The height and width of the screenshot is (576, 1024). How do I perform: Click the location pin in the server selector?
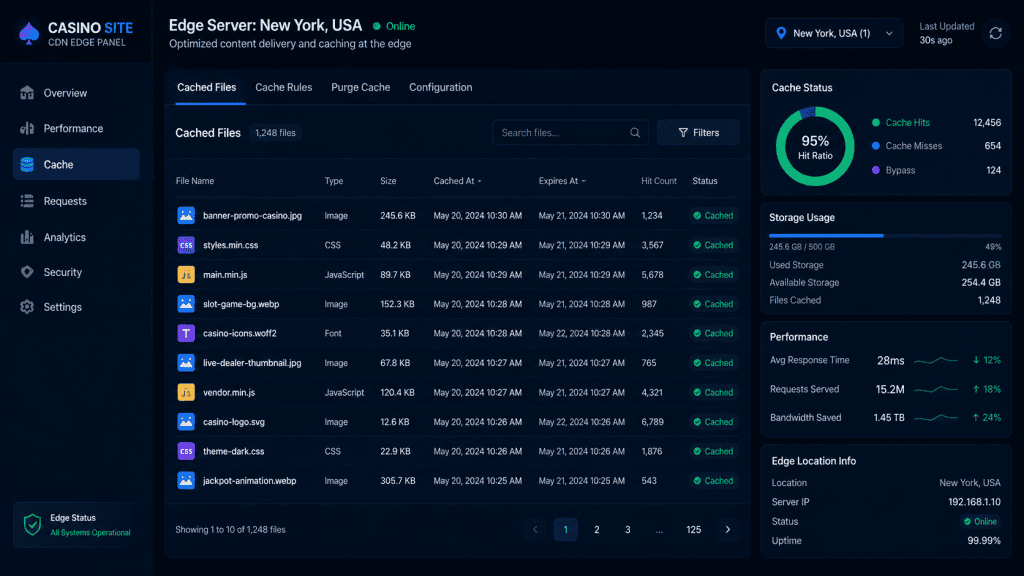(x=781, y=33)
